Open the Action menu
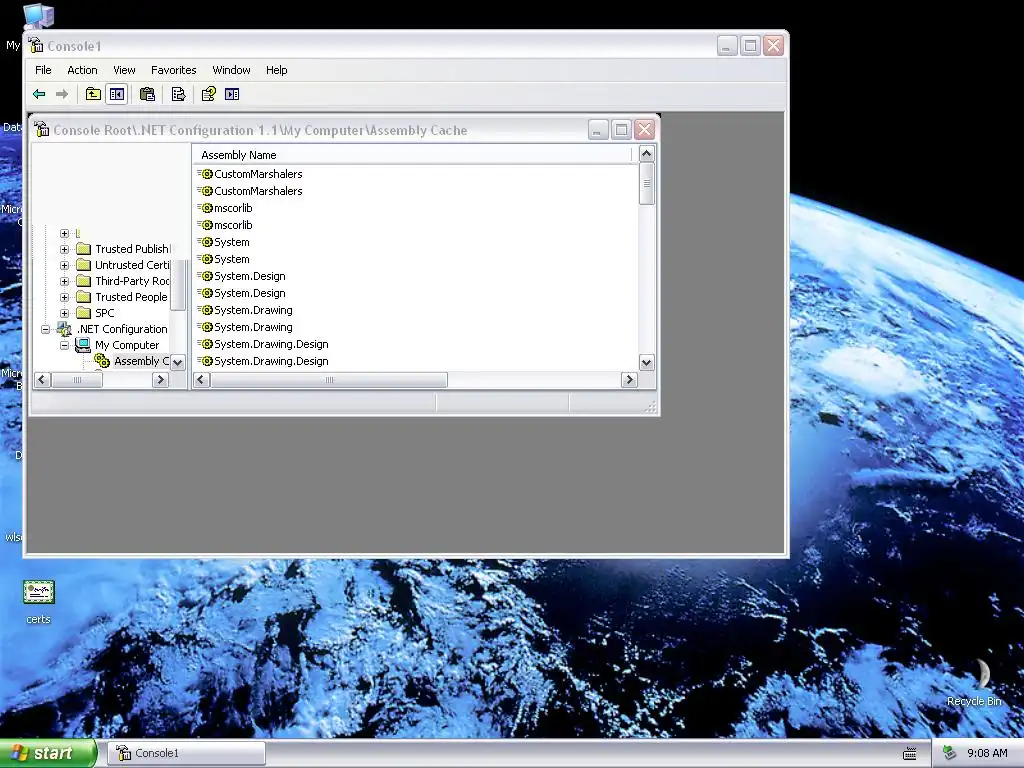The height and width of the screenshot is (768, 1024). [x=82, y=70]
